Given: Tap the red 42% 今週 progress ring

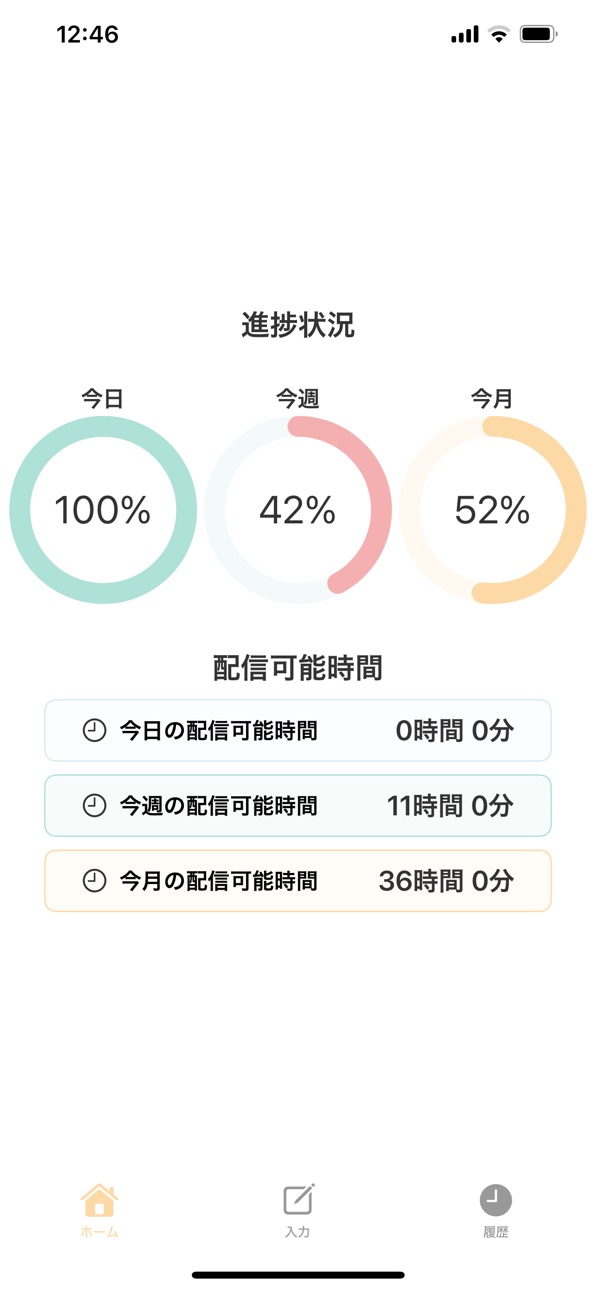Looking at the screenshot, I should coord(298,510).
